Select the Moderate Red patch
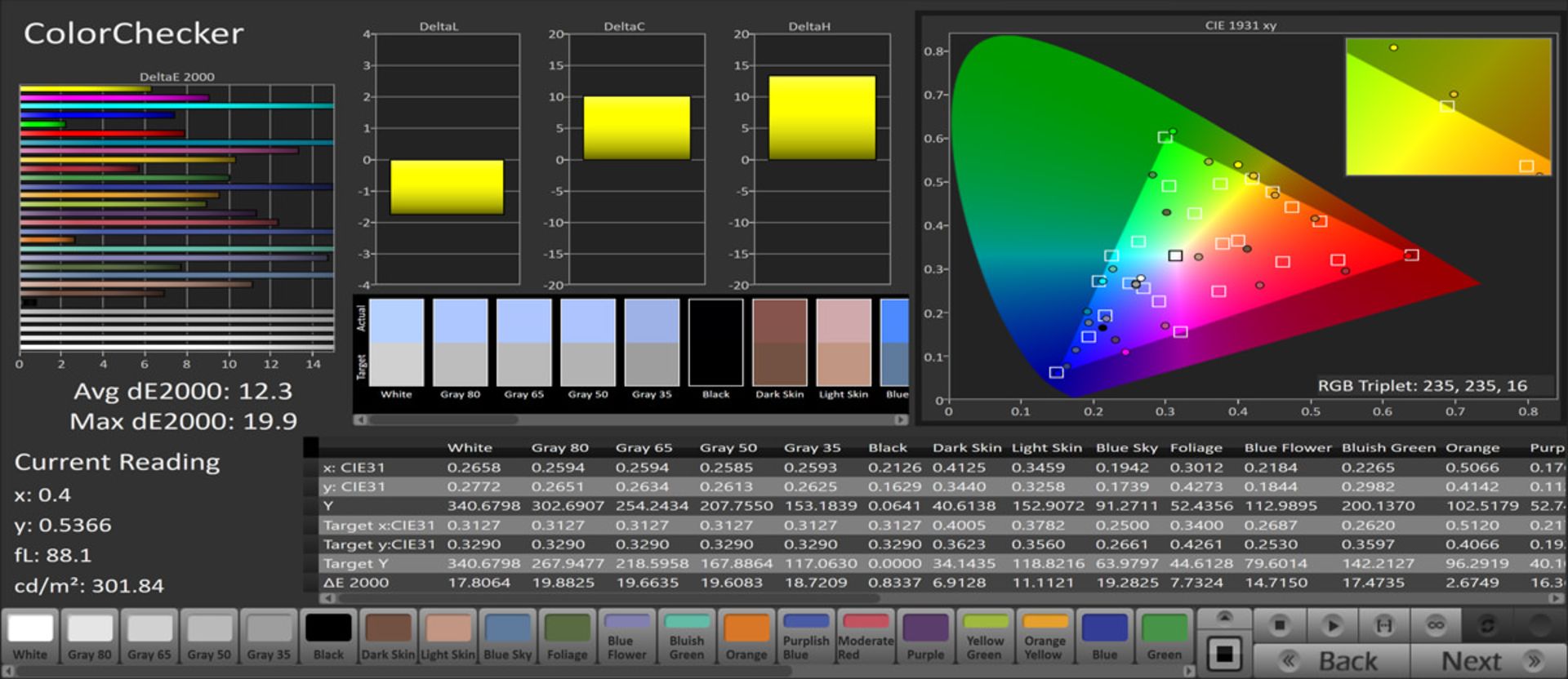This screenshot has height=679, width=1568. (x=865, y=637)
